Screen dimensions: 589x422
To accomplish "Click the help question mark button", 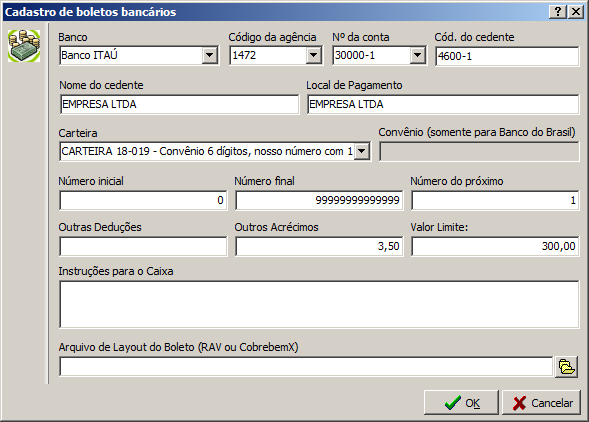I will point(558,12).
